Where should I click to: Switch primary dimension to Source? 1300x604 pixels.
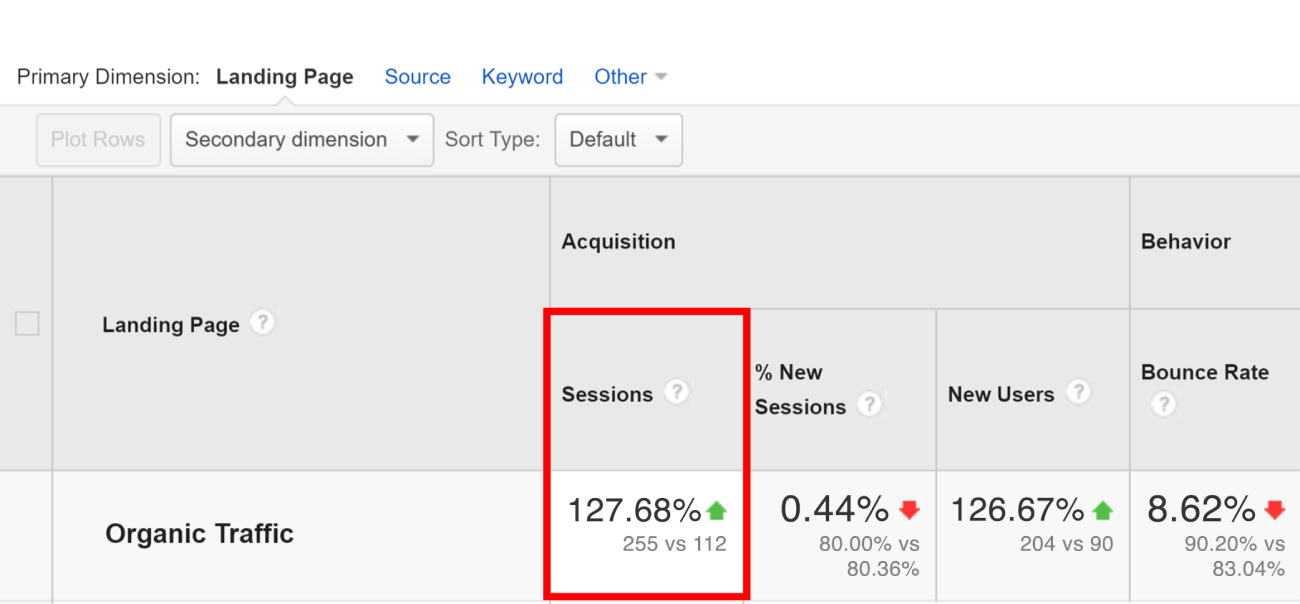coord(417,77)
